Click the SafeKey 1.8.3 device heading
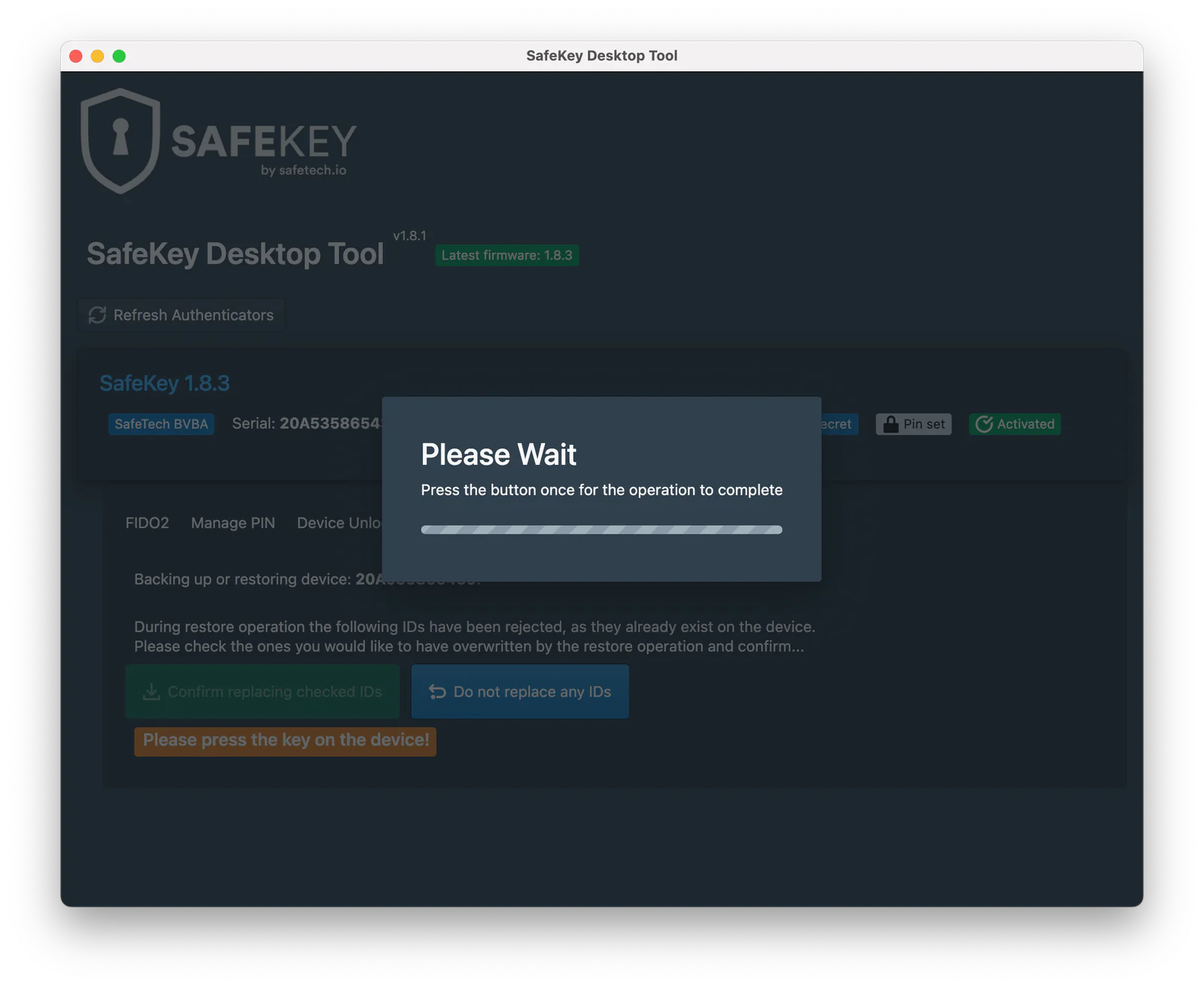Viewport: 1204px width, 987px height. pyautogui.click(x=165, y=384)
